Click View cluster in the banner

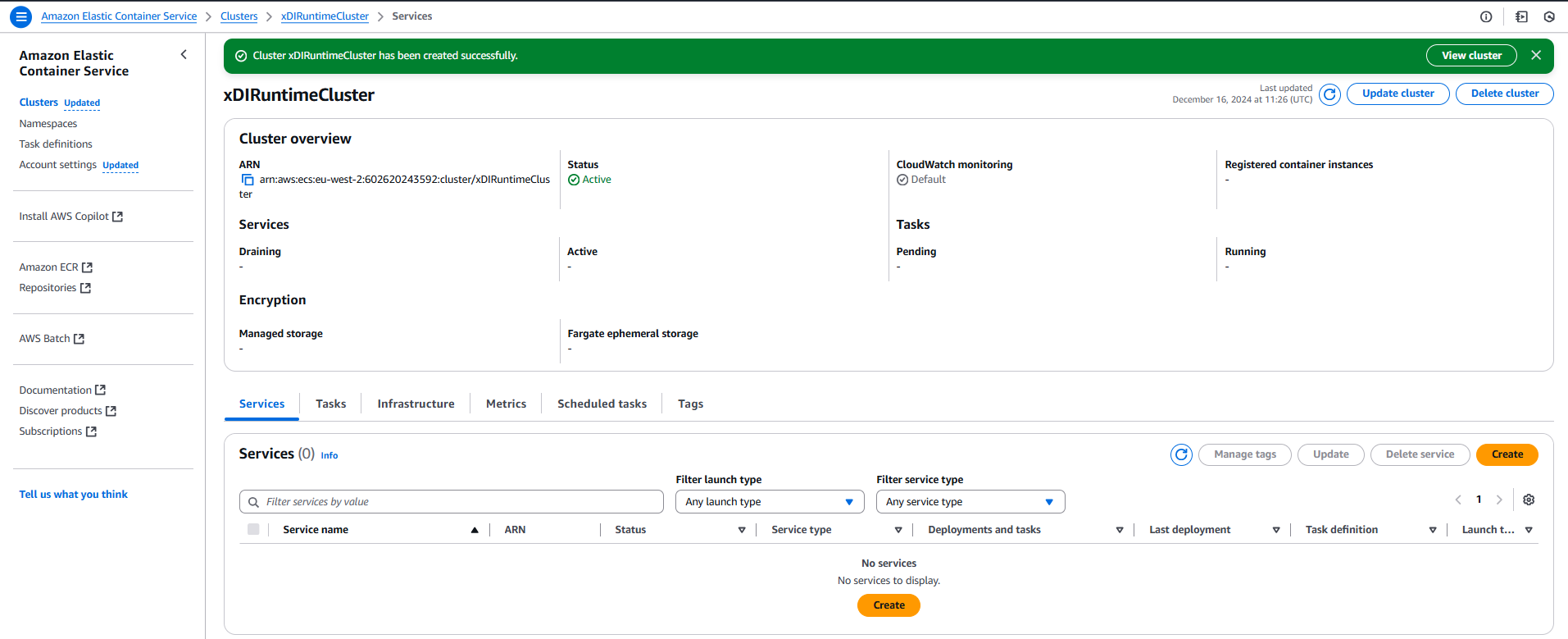tap(1471, 56)
